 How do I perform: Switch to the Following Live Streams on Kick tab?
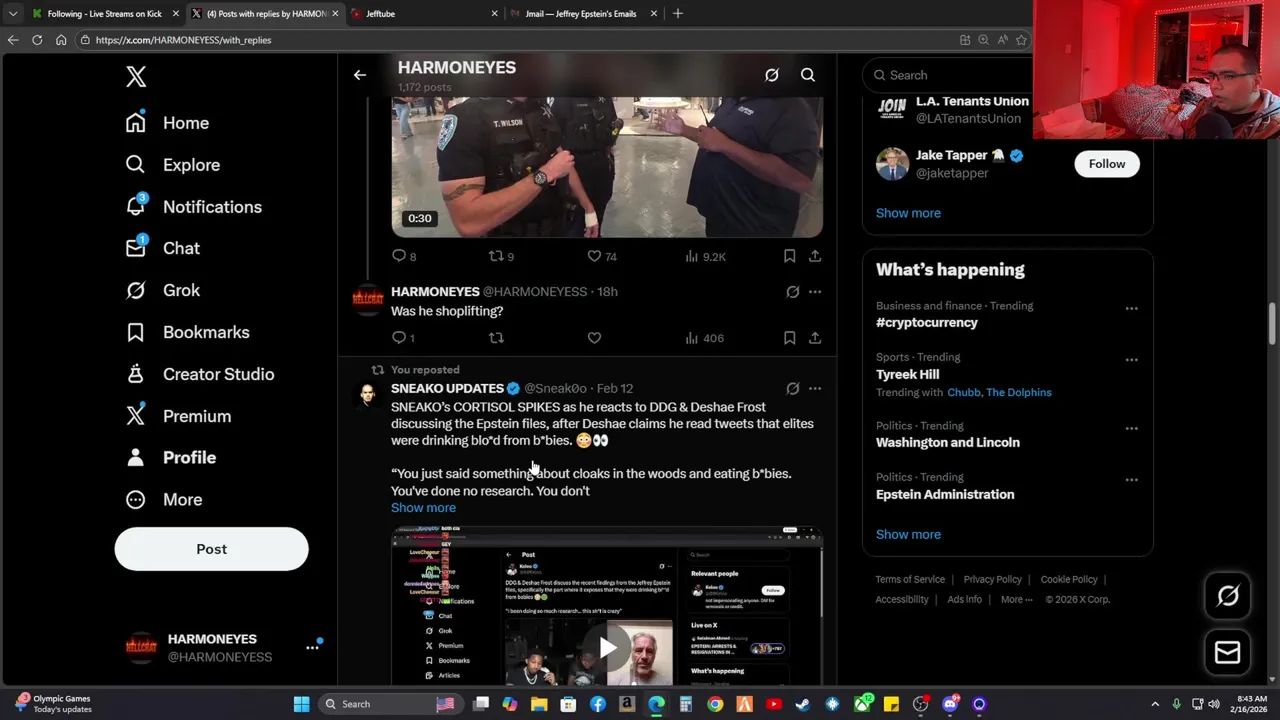click(x=104, y=14)
